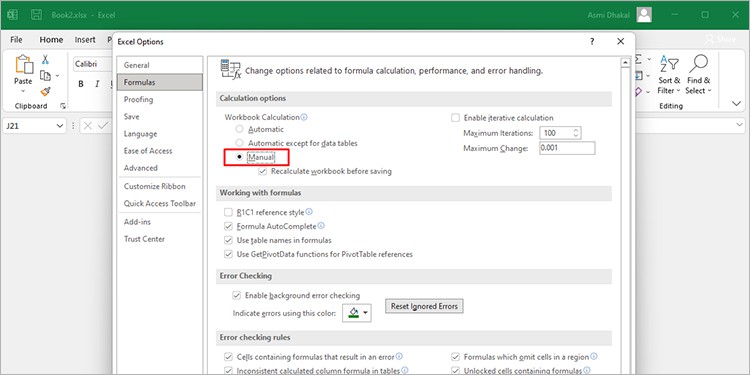The width and height of the screenshot is (750, 375).
Task: Open Sort & Filter in Editing group
Action: [669, 75]
